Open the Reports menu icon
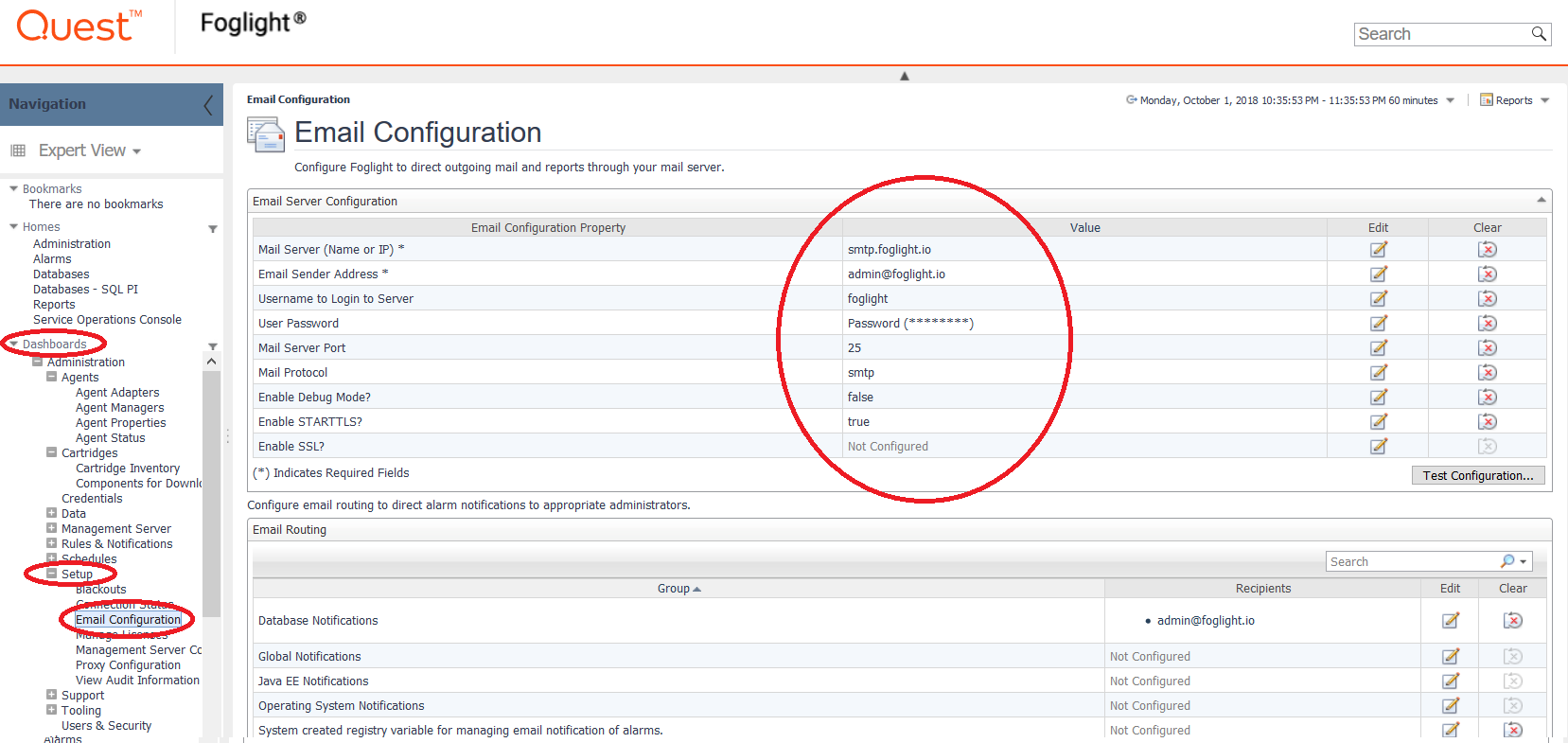The image size is (1568, 743). tap(1487, 99)
